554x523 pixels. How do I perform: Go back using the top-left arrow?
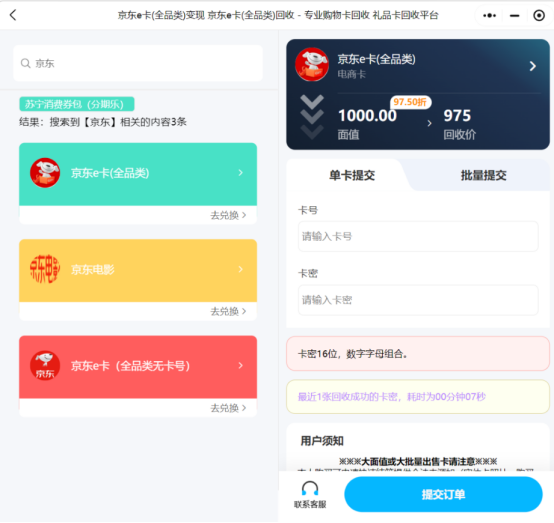(13, 15)
